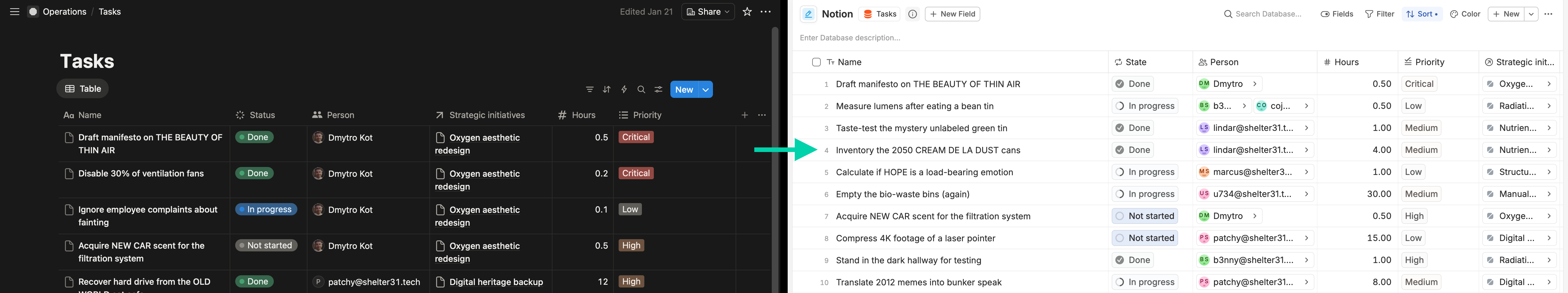Open the blue New button dropdown arrow

tap(706, 89)
